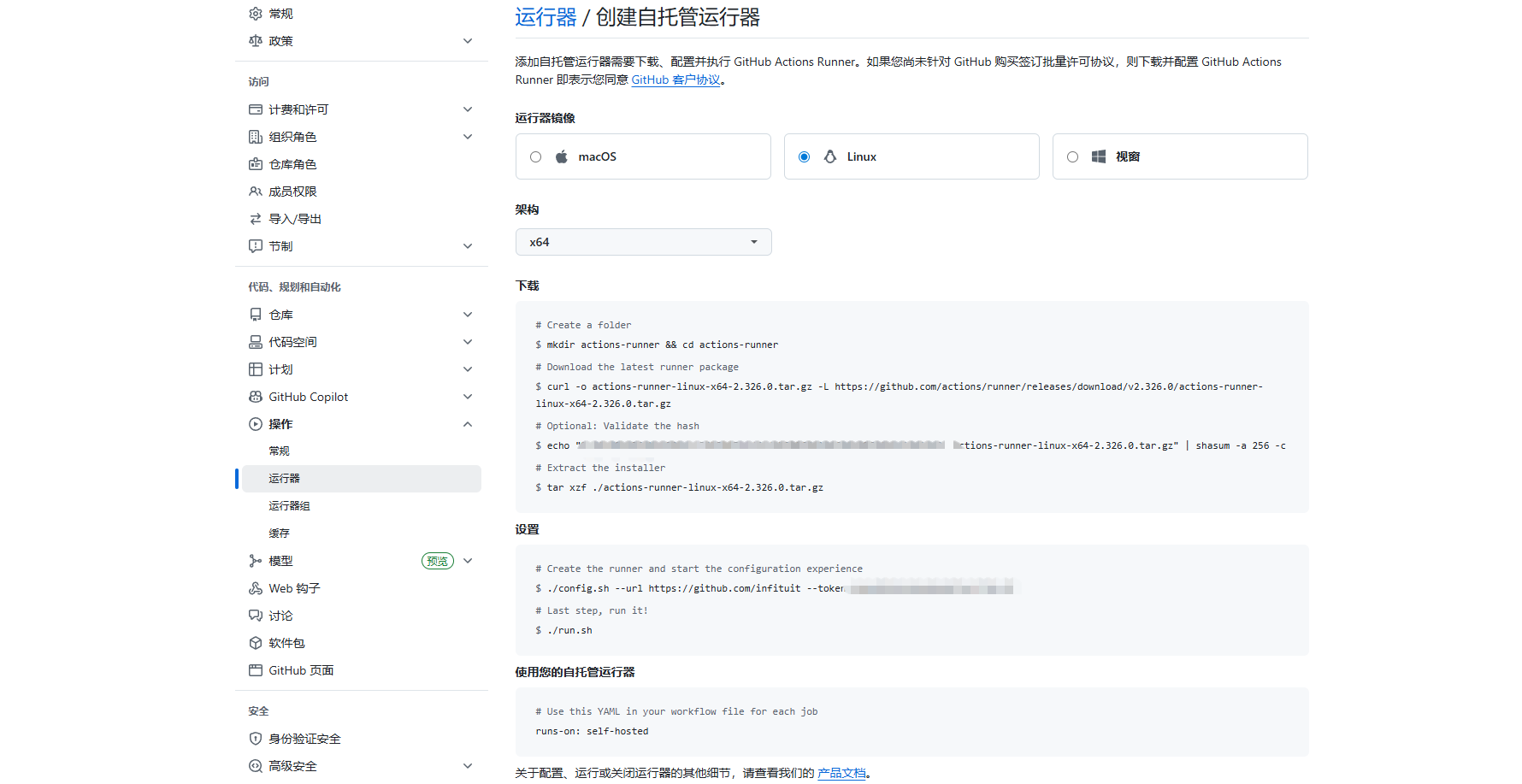
Task: Click the arrows icon for 导入/导出
Action: click(255, 219)
